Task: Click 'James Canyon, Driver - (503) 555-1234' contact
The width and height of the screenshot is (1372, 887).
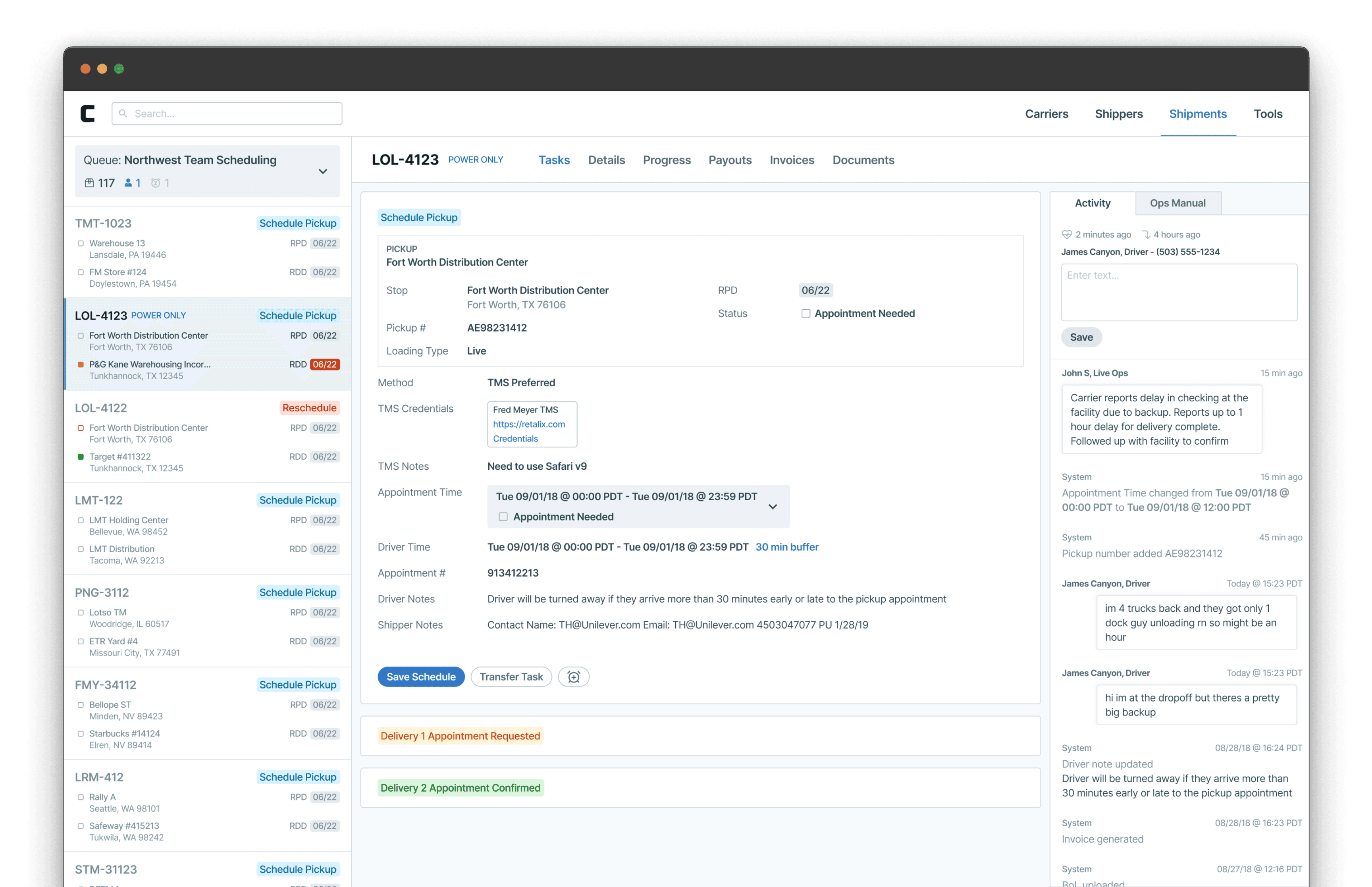Action: point(1140,252)
